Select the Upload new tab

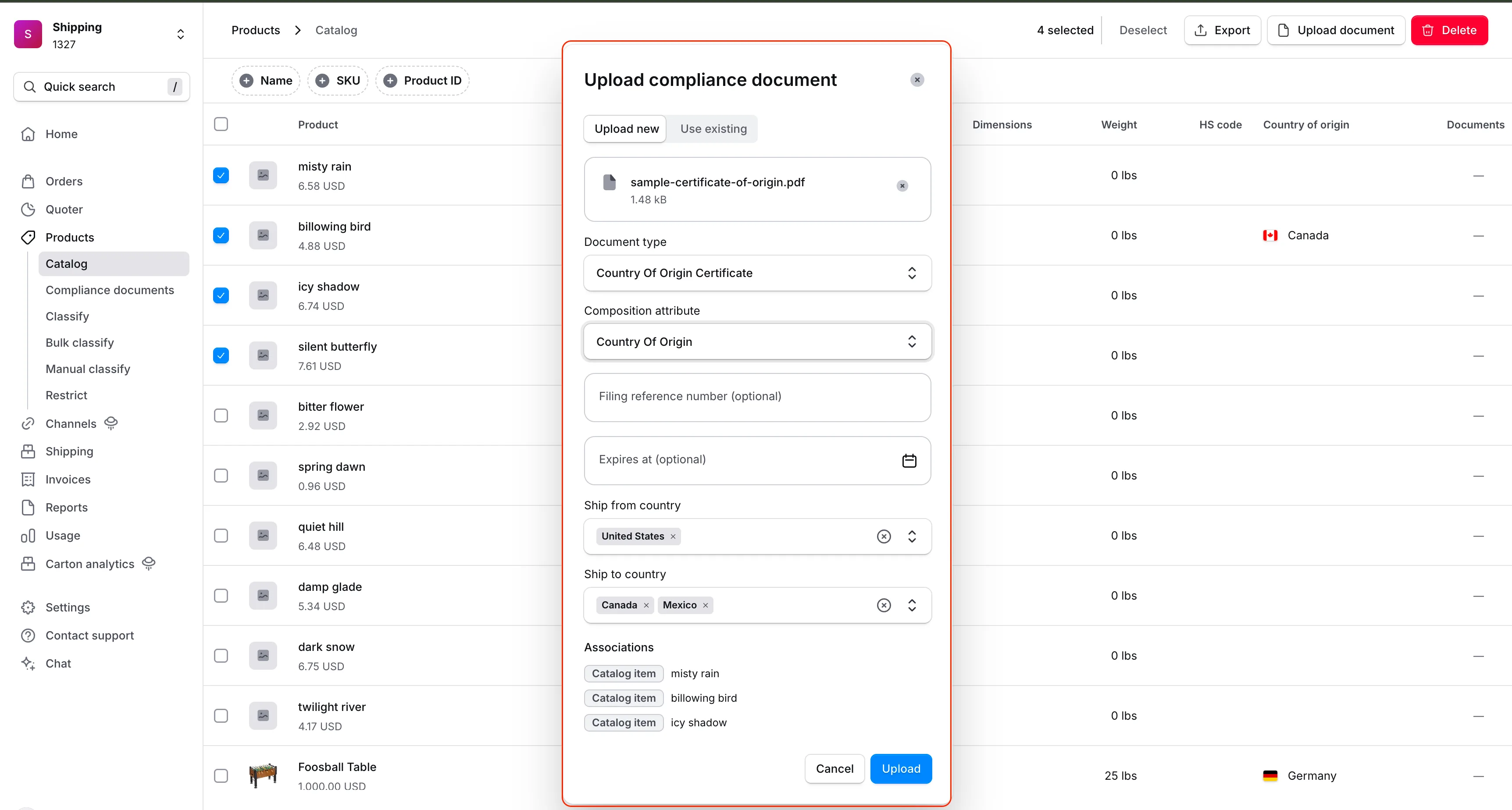(626, 128)
